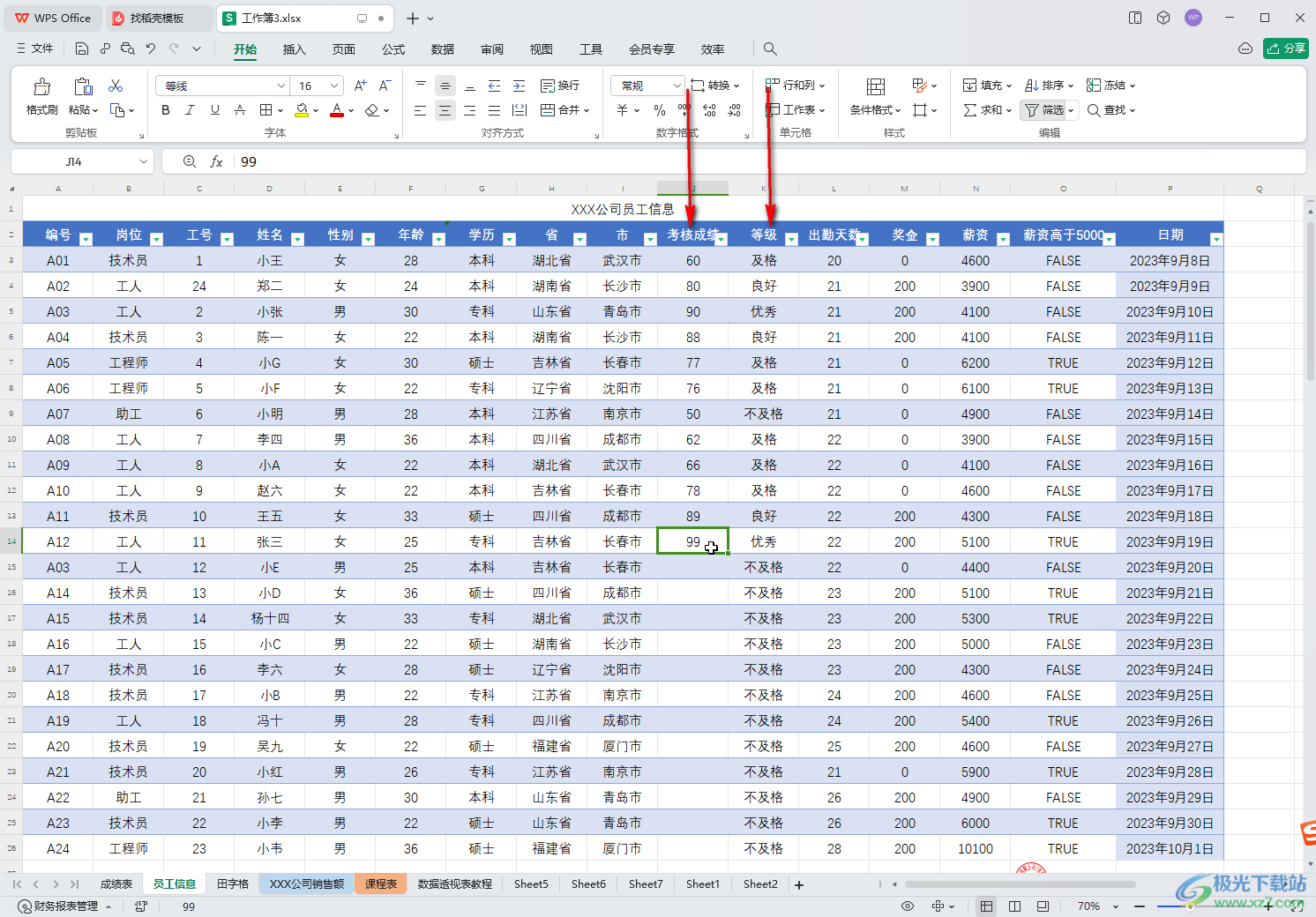Image resolution: width=1316 pixels, height=917 pixels.
Task: Toggle the Filter (筛选) button
Action: 1044,110
